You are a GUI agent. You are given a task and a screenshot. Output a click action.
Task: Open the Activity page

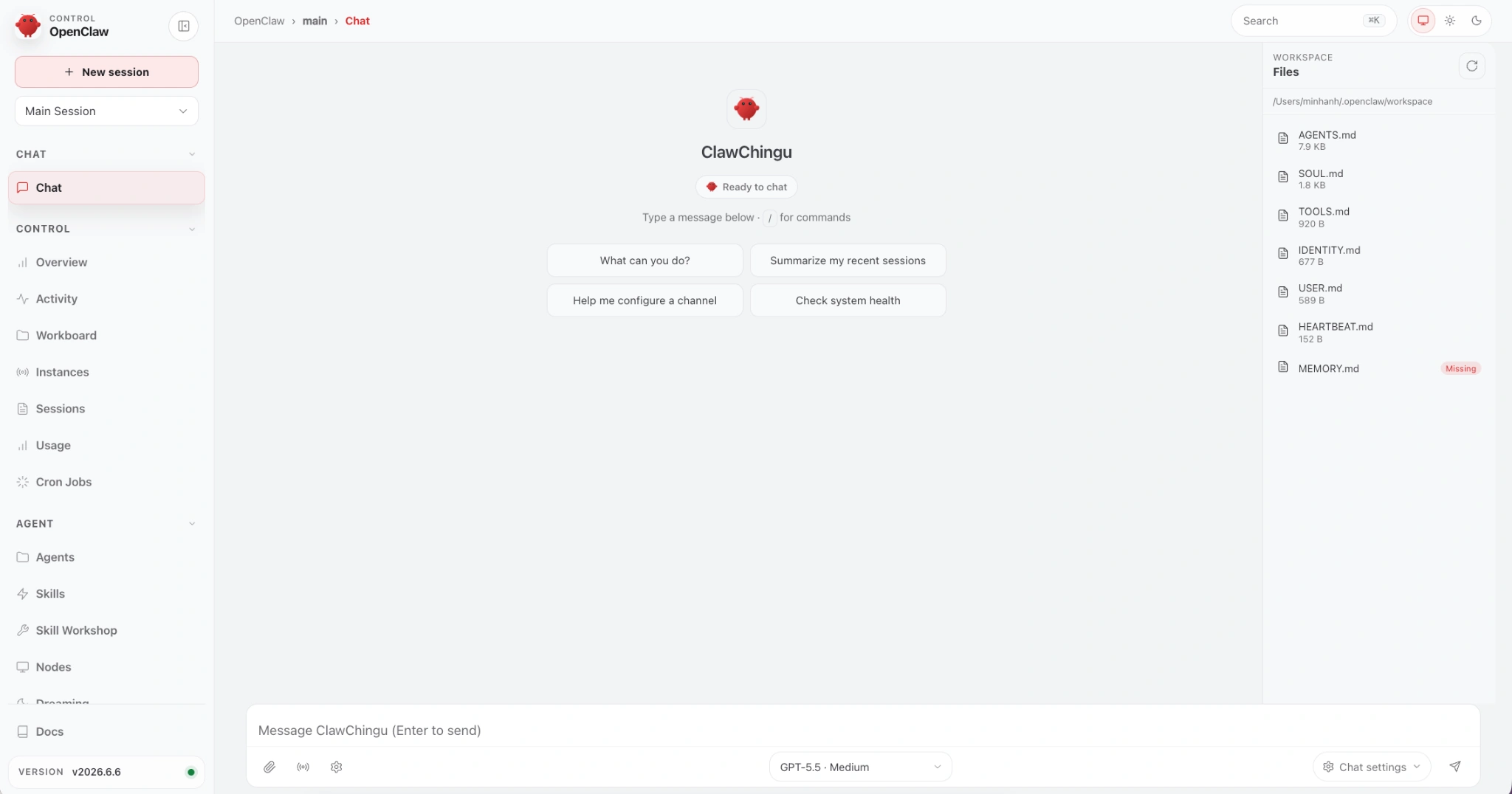tap(106, 299)
